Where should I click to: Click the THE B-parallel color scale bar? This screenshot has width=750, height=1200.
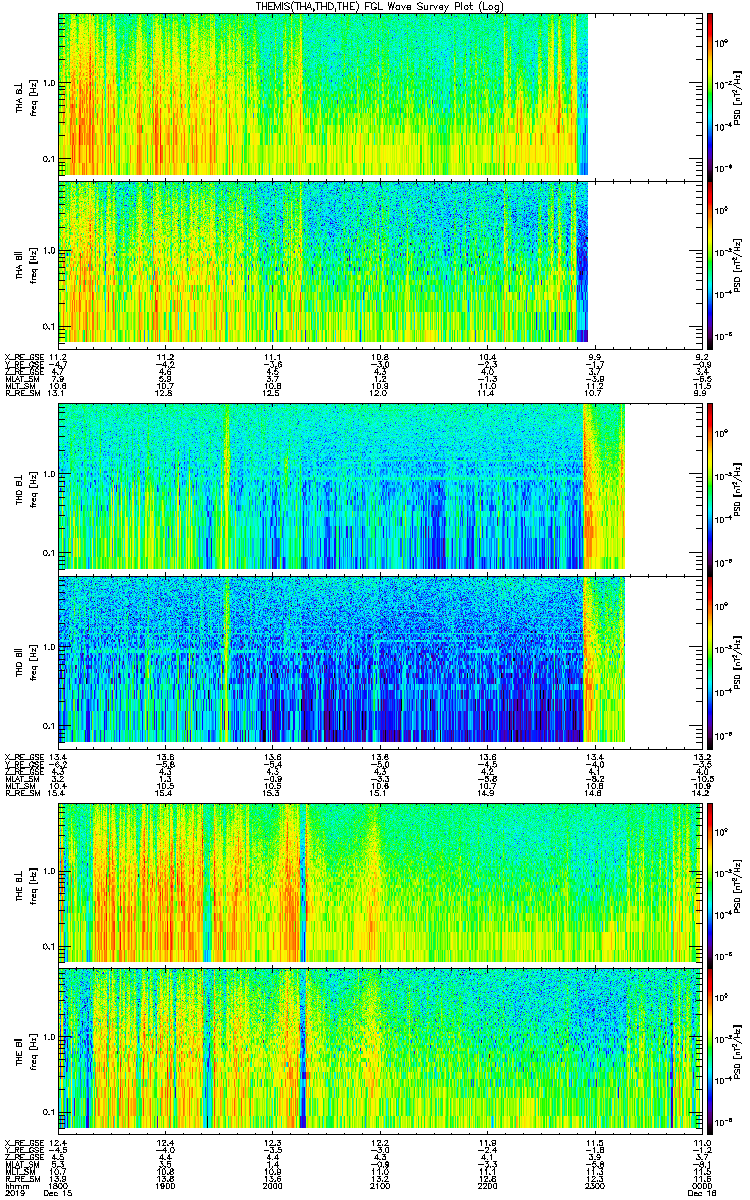pos(710,1051)
